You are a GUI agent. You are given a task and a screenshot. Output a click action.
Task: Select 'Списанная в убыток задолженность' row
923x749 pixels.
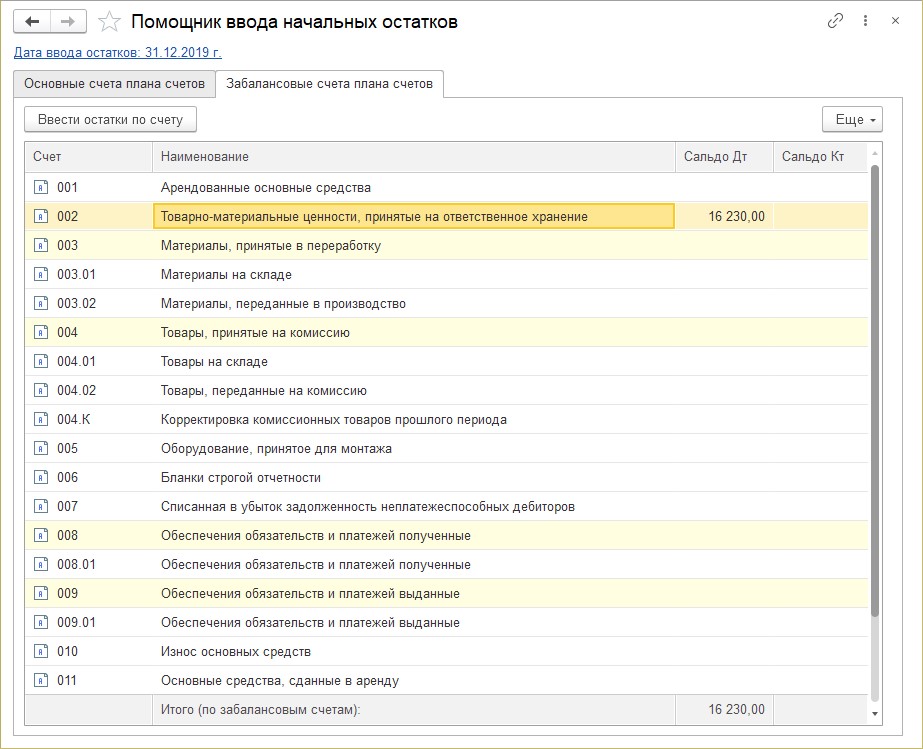tap(447, 506)
